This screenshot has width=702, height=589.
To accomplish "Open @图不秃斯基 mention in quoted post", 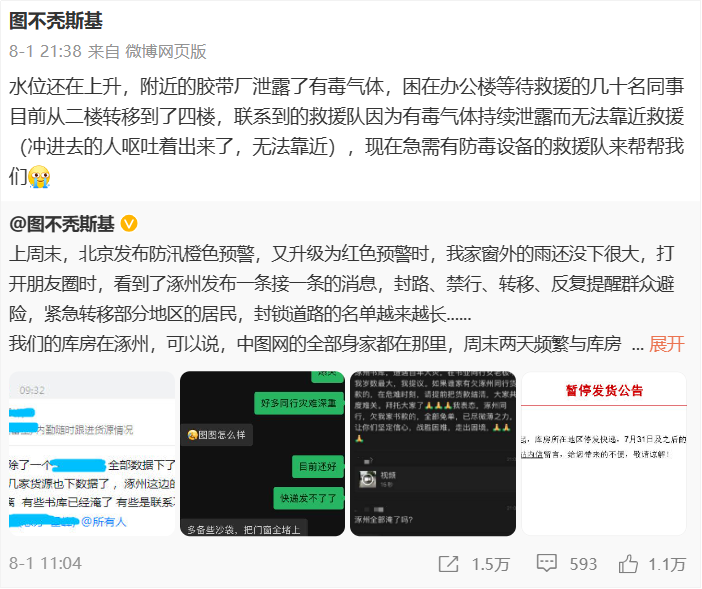I will 62,224.
